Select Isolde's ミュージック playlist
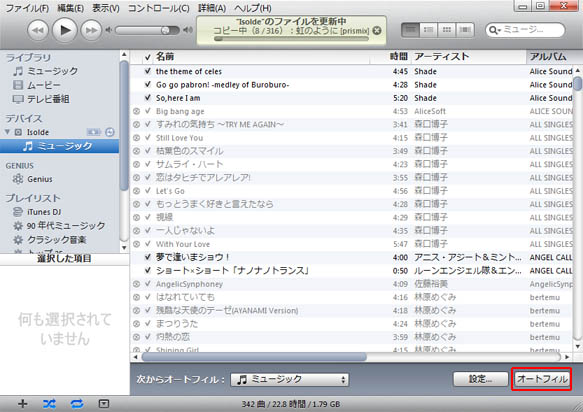This screenshot has height=412, width=583. click(x=59, y=146)
